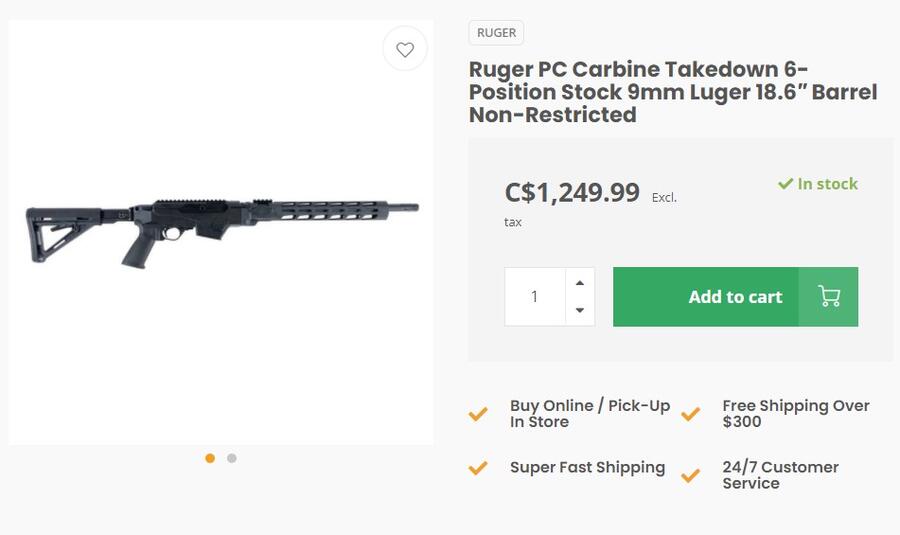Click the green In stock checkmark
Viewport: 900px width, 535px height.
786,184
